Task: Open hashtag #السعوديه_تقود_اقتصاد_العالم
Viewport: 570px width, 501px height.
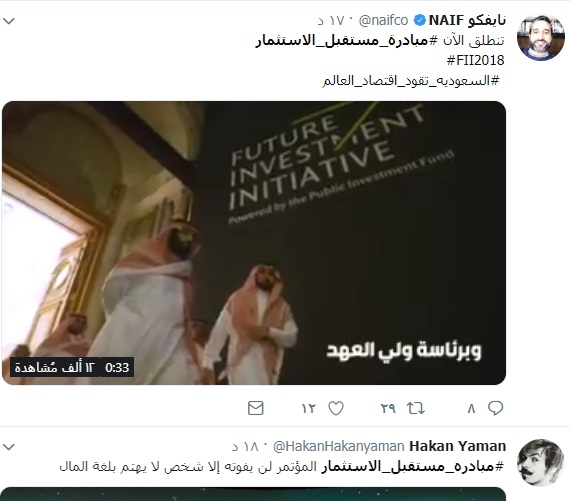Action: (411, 80)
